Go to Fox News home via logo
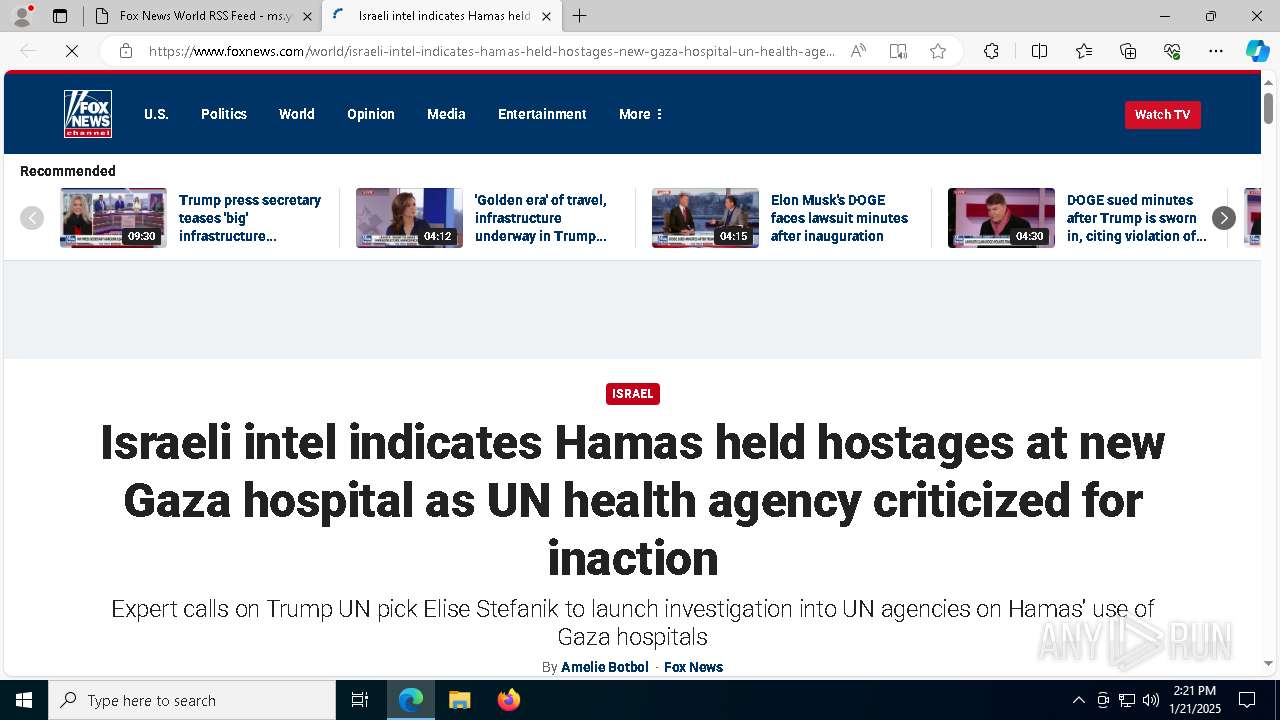The image size is (1280, 720). tap(88, 114)
